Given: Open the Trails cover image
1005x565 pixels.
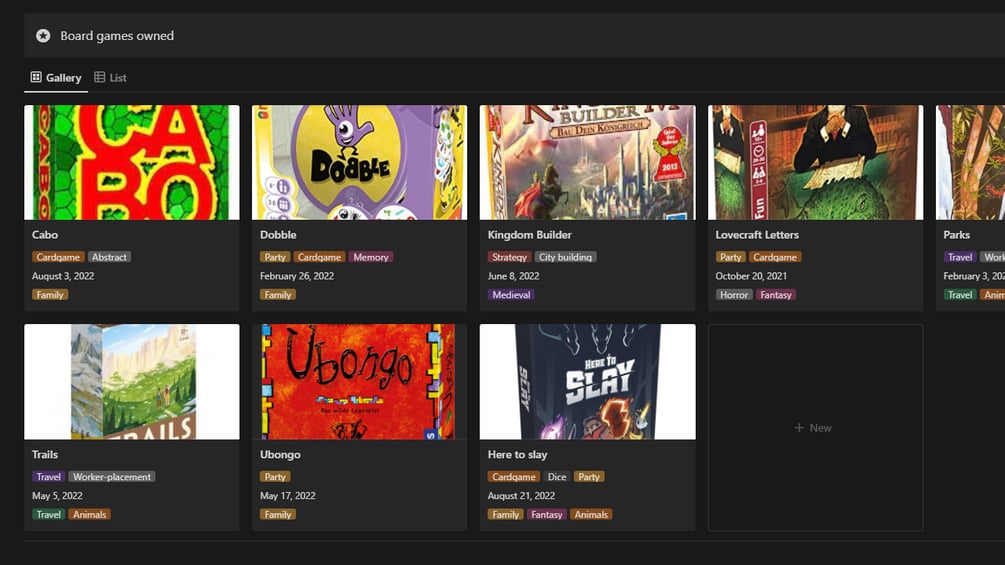Looking at the screenshot, I should pos(132,382).
